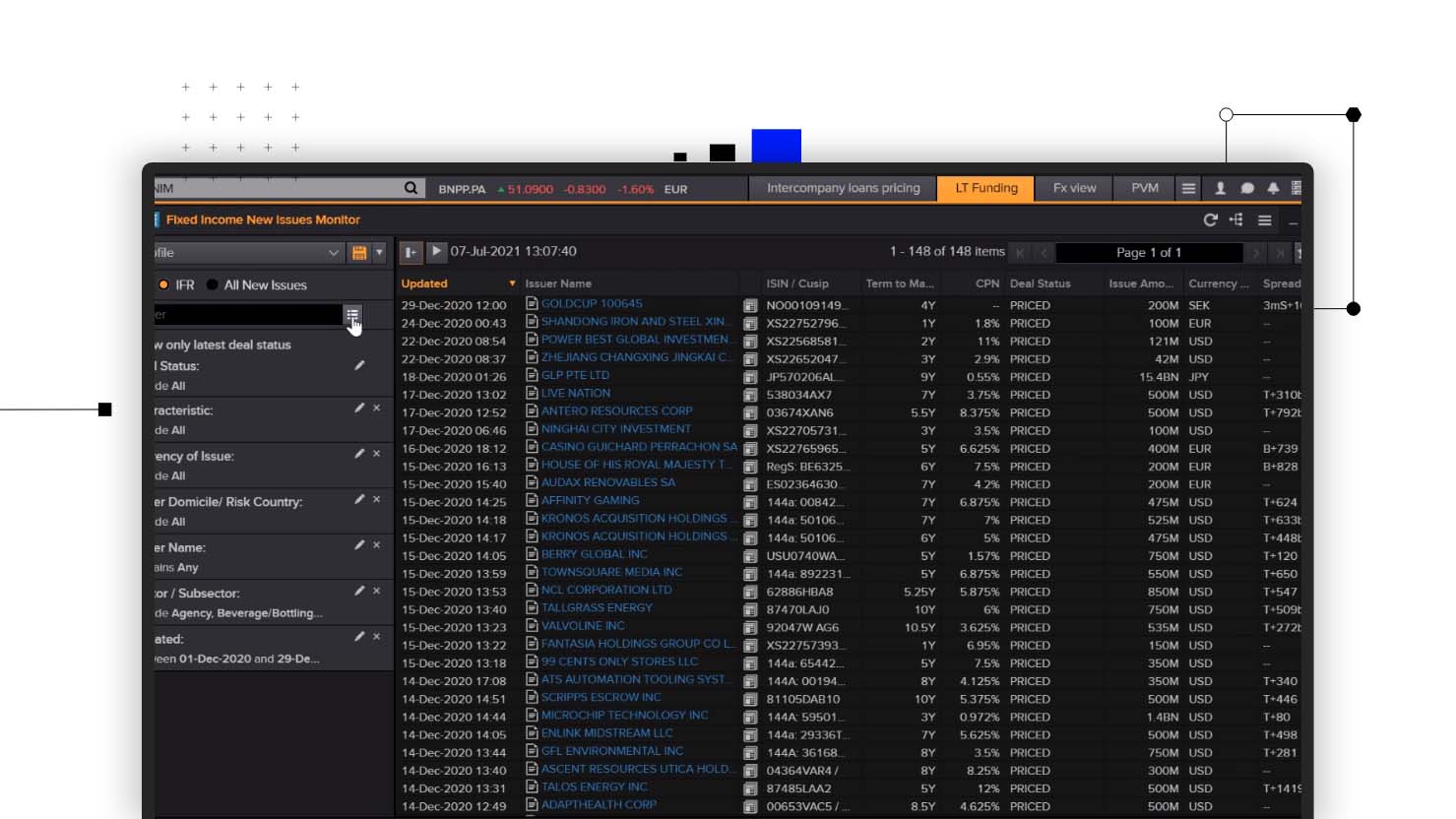Click the play button beside the timestamp

pos(436,252)
